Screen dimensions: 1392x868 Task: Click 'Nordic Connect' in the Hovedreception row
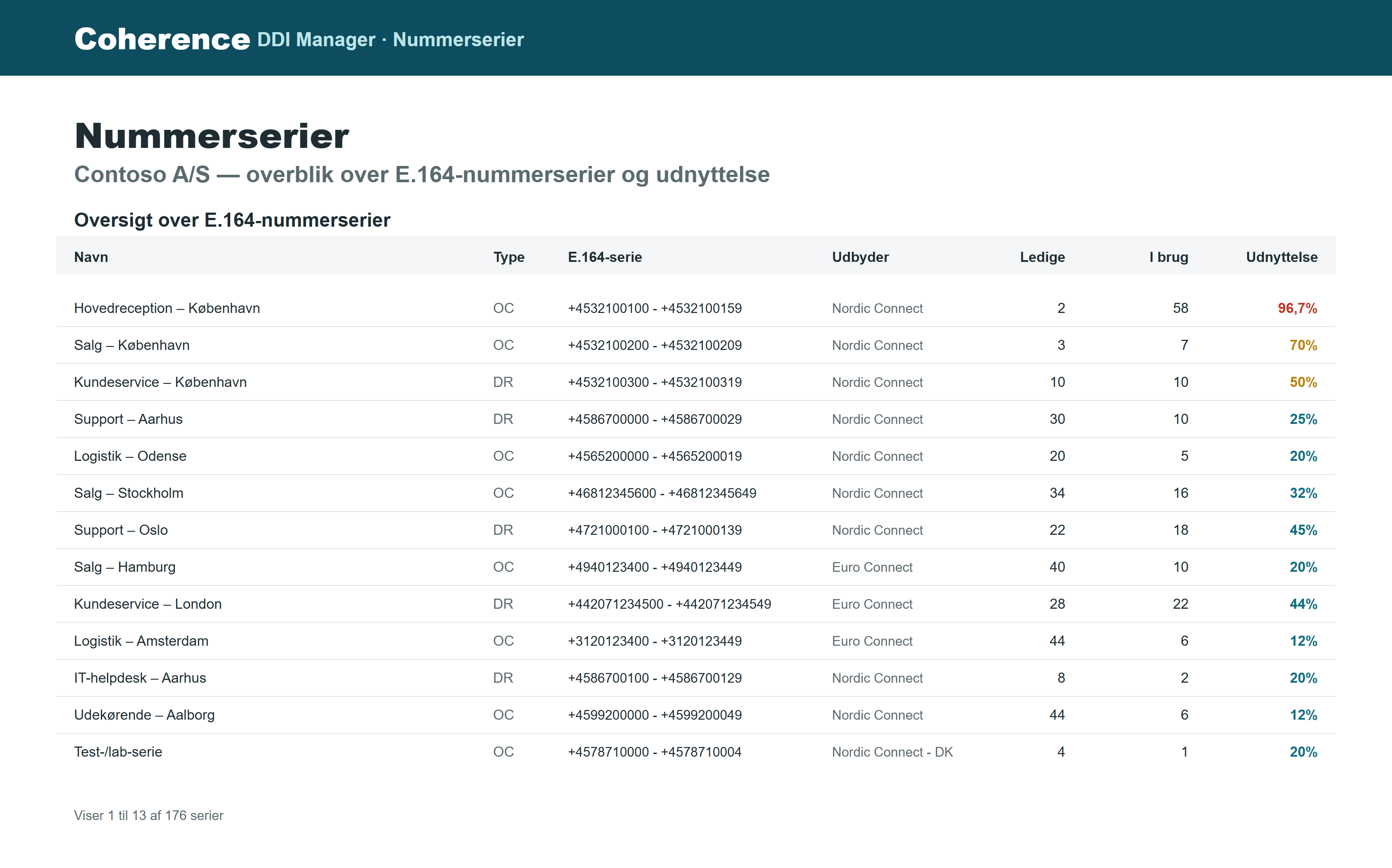tap(877, 308)
